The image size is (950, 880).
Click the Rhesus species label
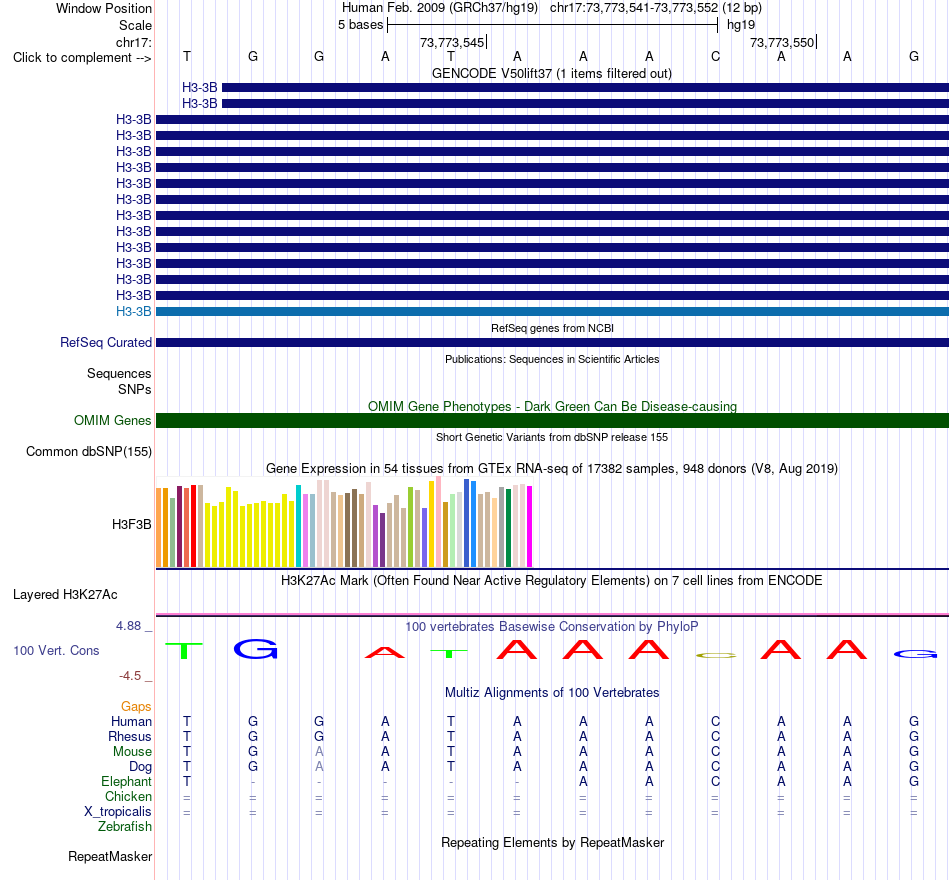(x=130, y=736)
